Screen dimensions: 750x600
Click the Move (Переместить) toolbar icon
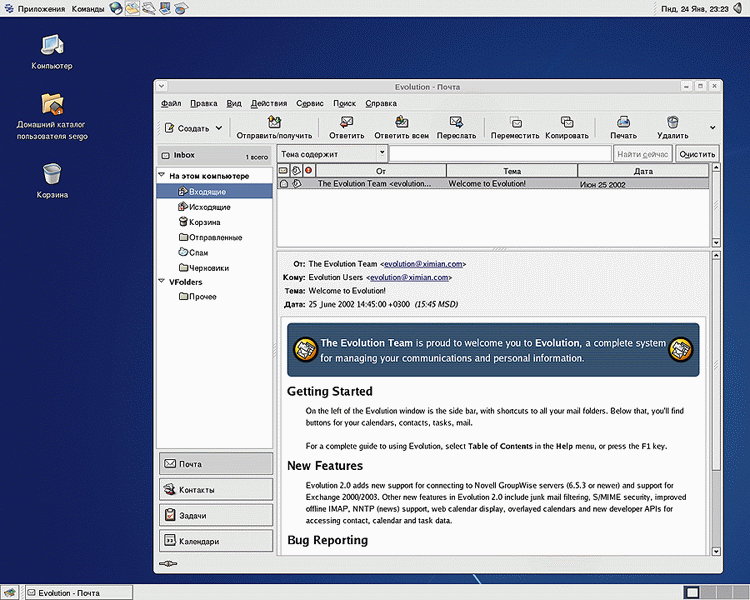514,122
